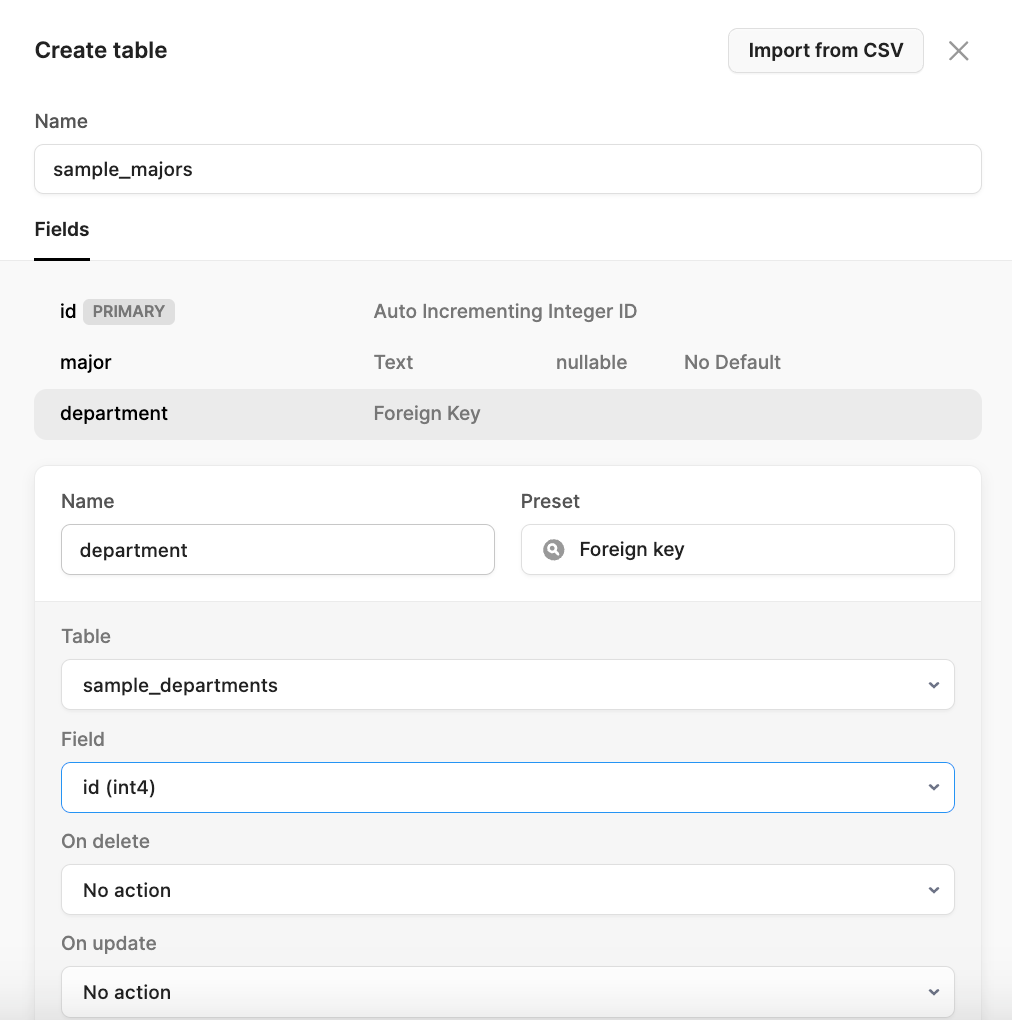The image size is (1012, 1020).
Task: Open the On delete dropdown
Action: pyautogui.click(x=507, y=889)
